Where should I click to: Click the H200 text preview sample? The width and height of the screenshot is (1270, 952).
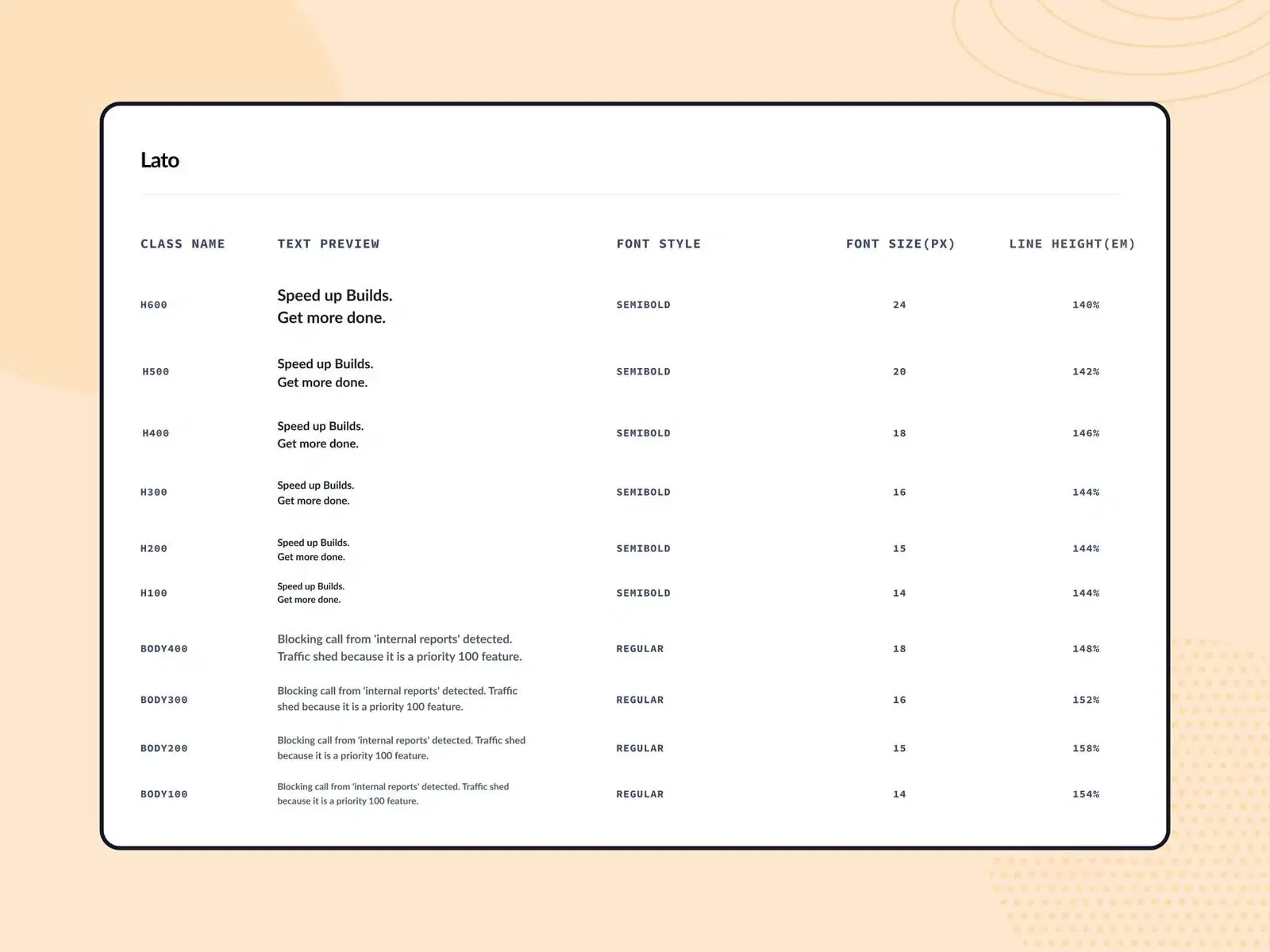coord(314,550)
